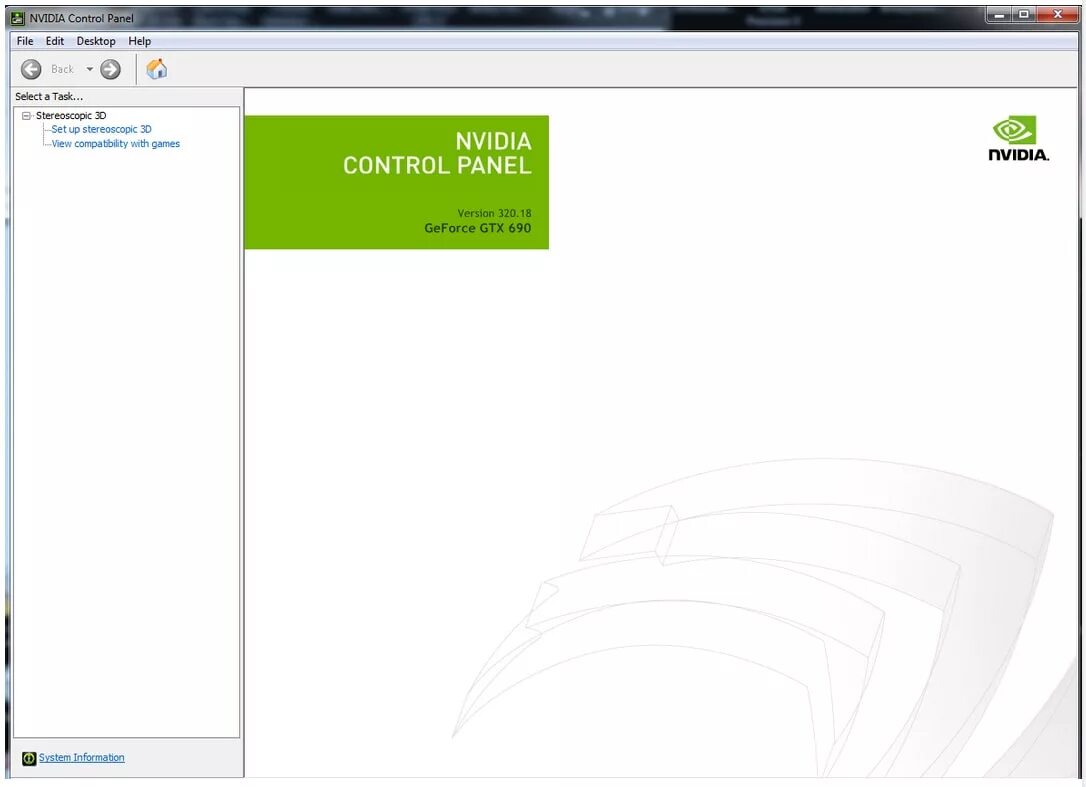
Task: Open the Help menu
Action: pyautogui.click(x=139, y=41)
